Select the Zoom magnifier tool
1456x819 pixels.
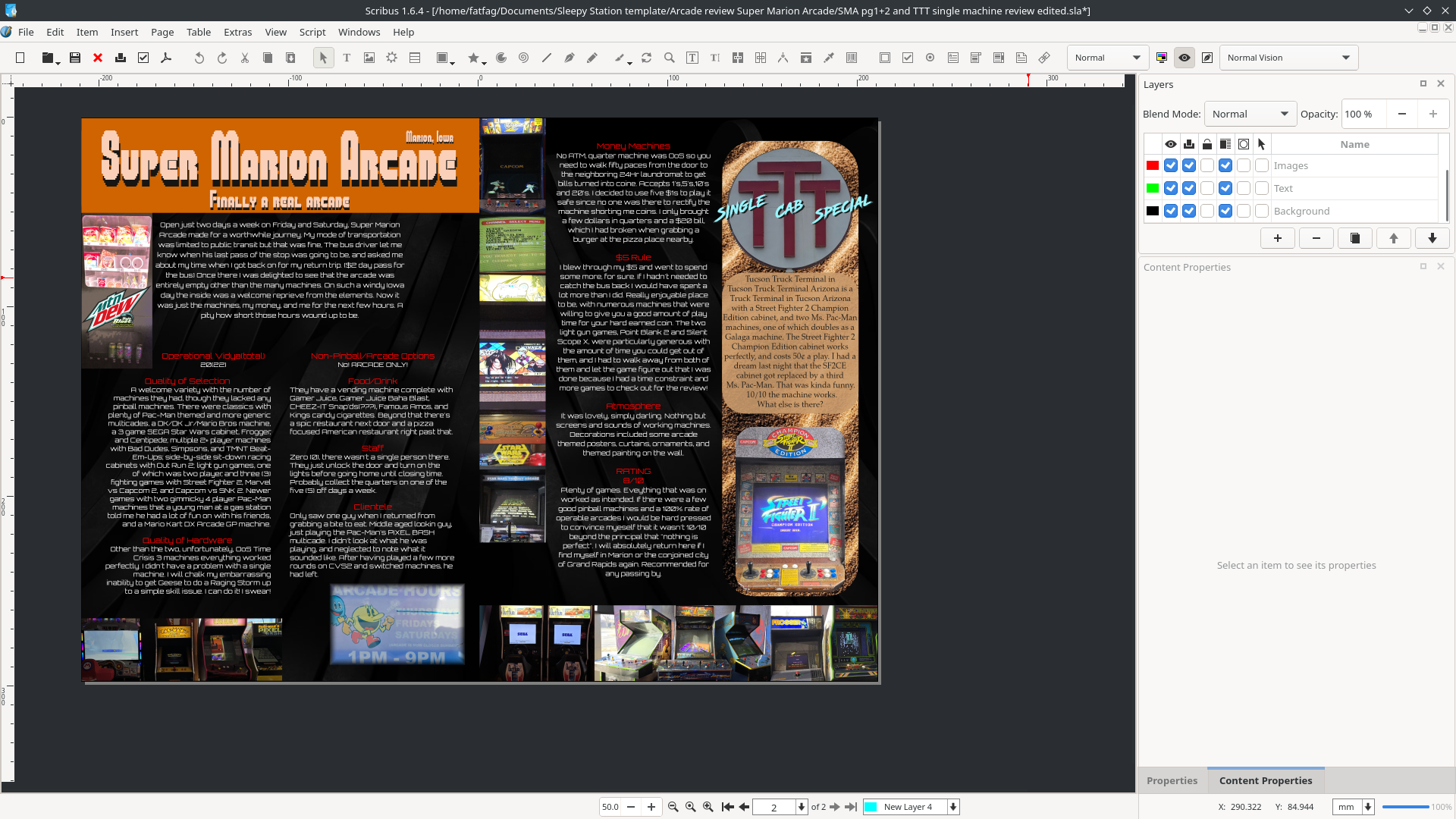click(670, 58)
